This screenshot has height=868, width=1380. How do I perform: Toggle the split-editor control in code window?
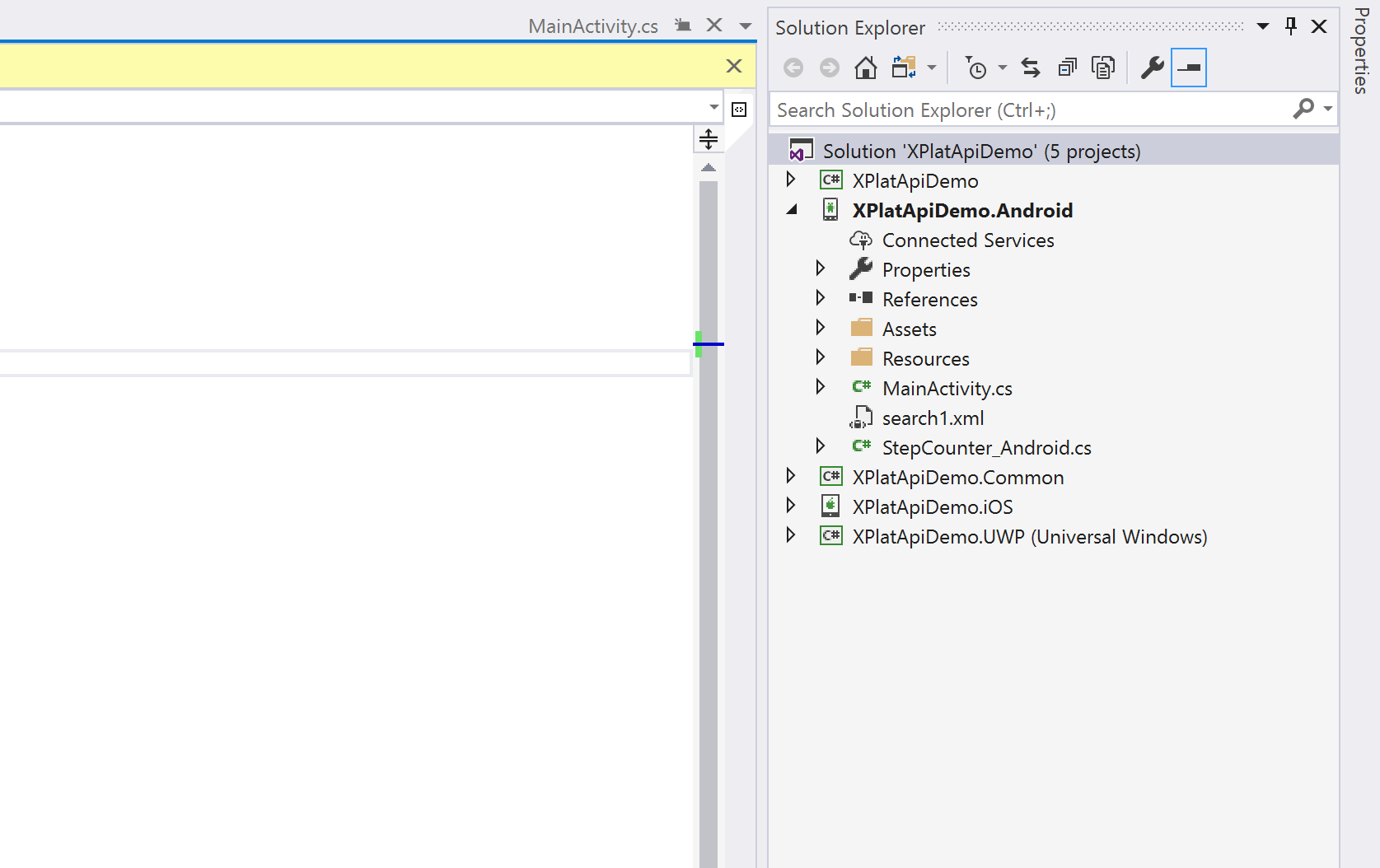click(x=708, y=139)
